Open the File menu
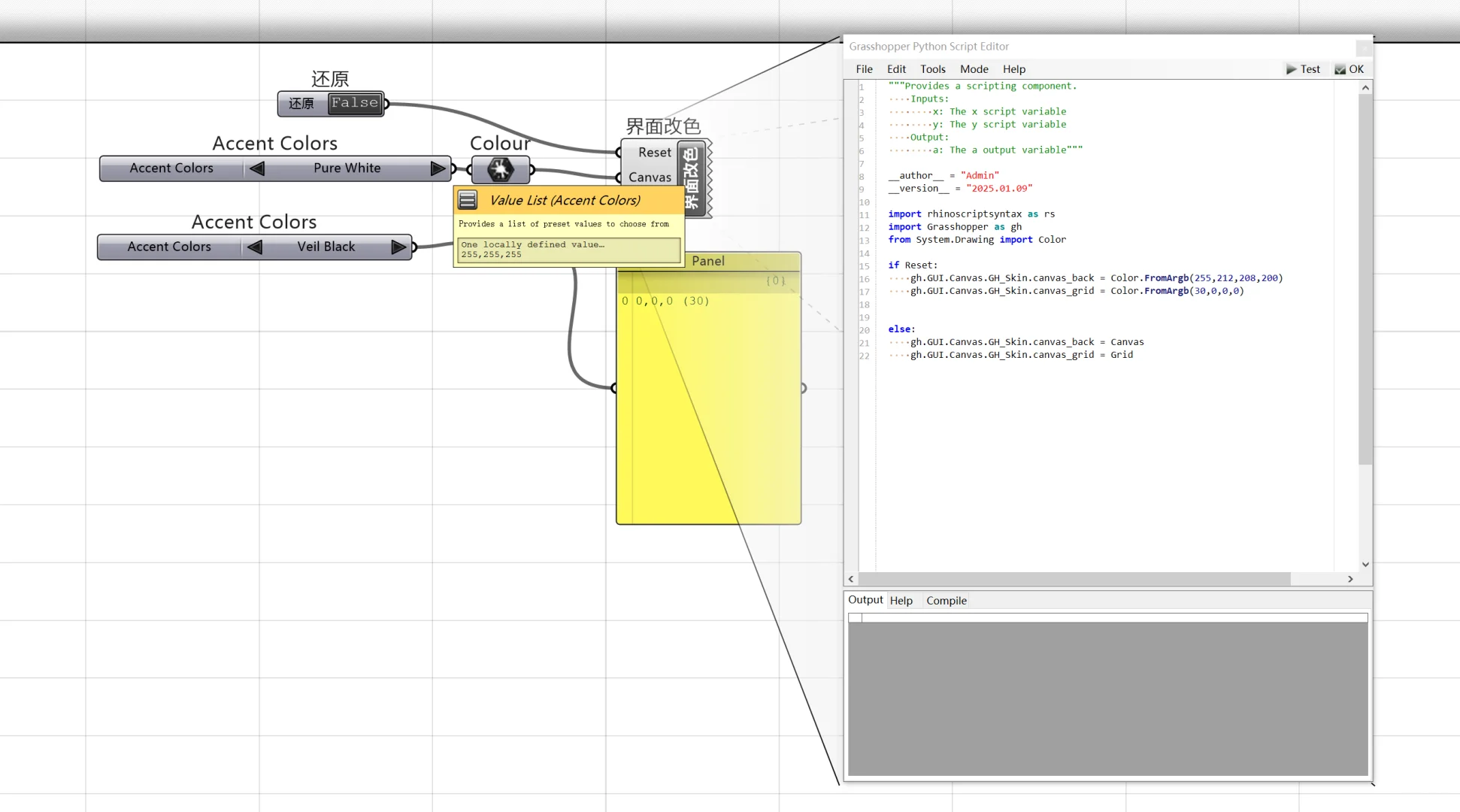The width and height of the screenshot is (1460, 812). tap(864, 69)
